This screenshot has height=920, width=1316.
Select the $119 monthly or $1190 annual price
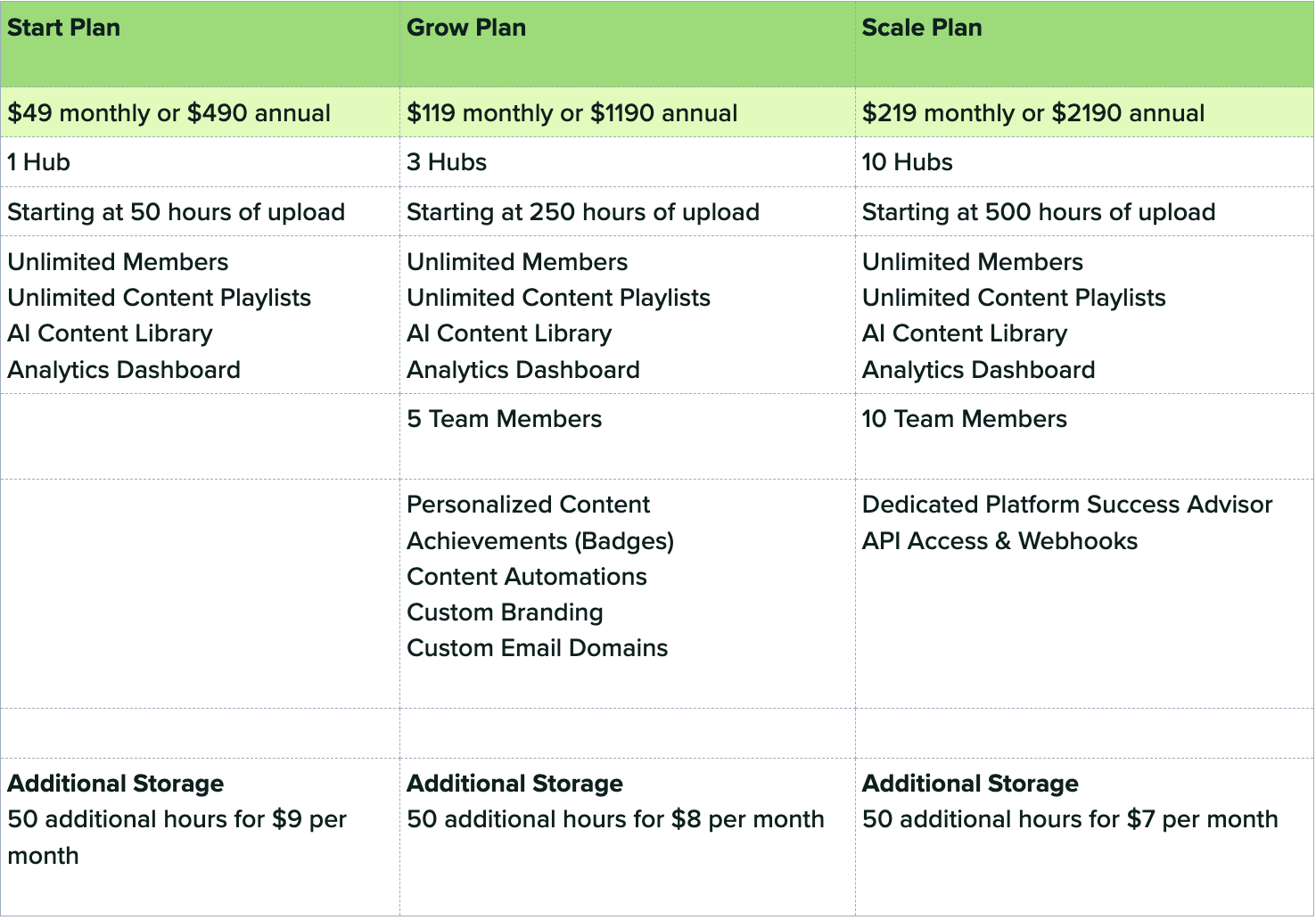click(x=572, y=113)
